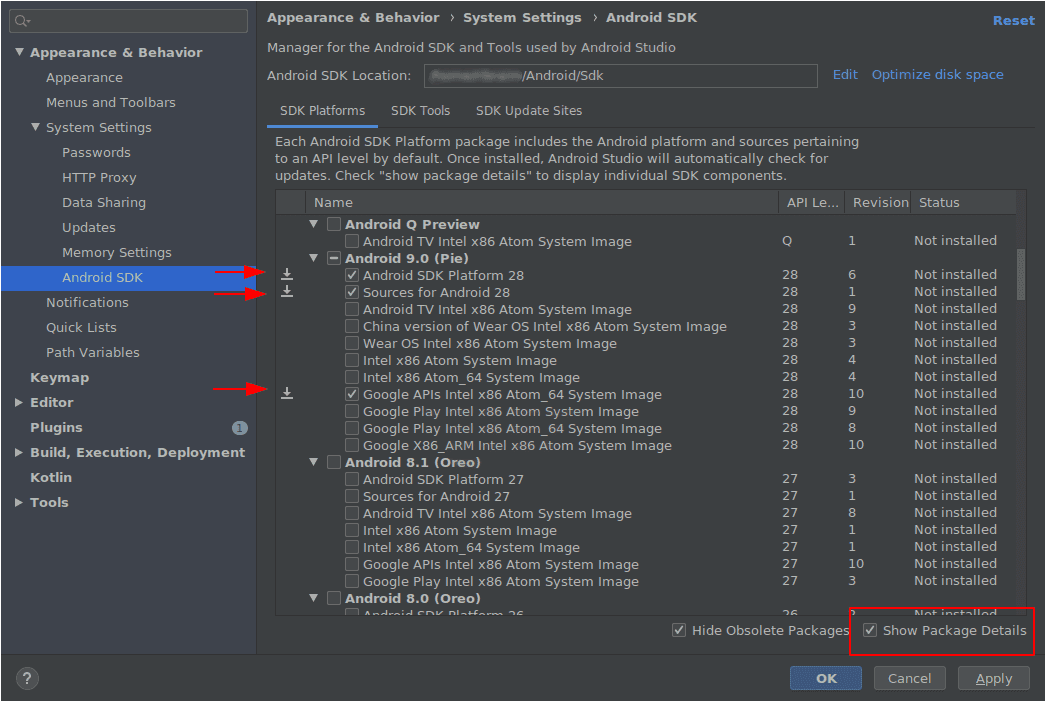1045x702 pixels.
Task: Click the SDK list vertical scrollbar
Action: point(1020,275)
